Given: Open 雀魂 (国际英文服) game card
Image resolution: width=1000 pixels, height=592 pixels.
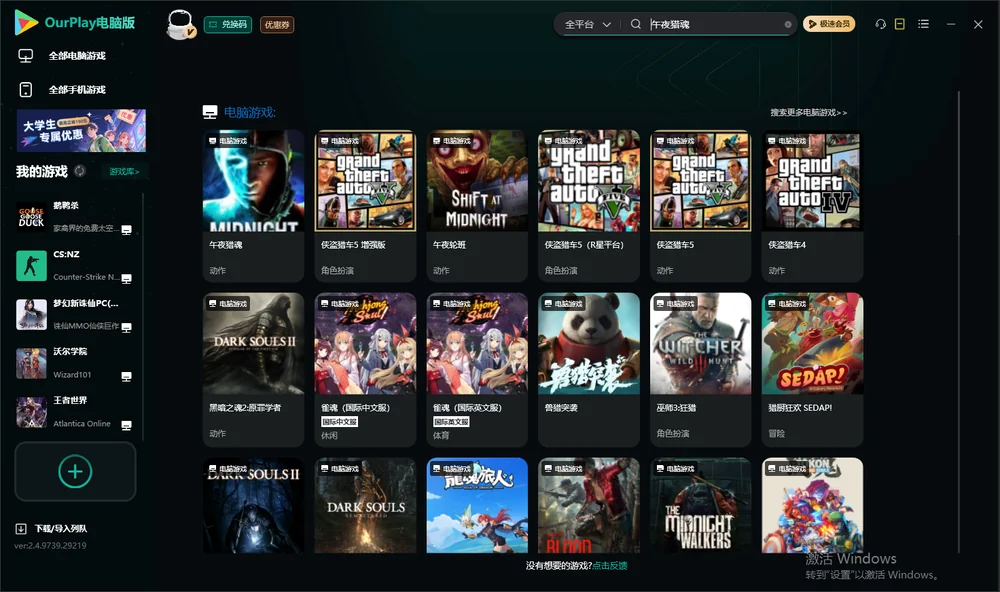Looking at the screenshot, I should (477, 369).
